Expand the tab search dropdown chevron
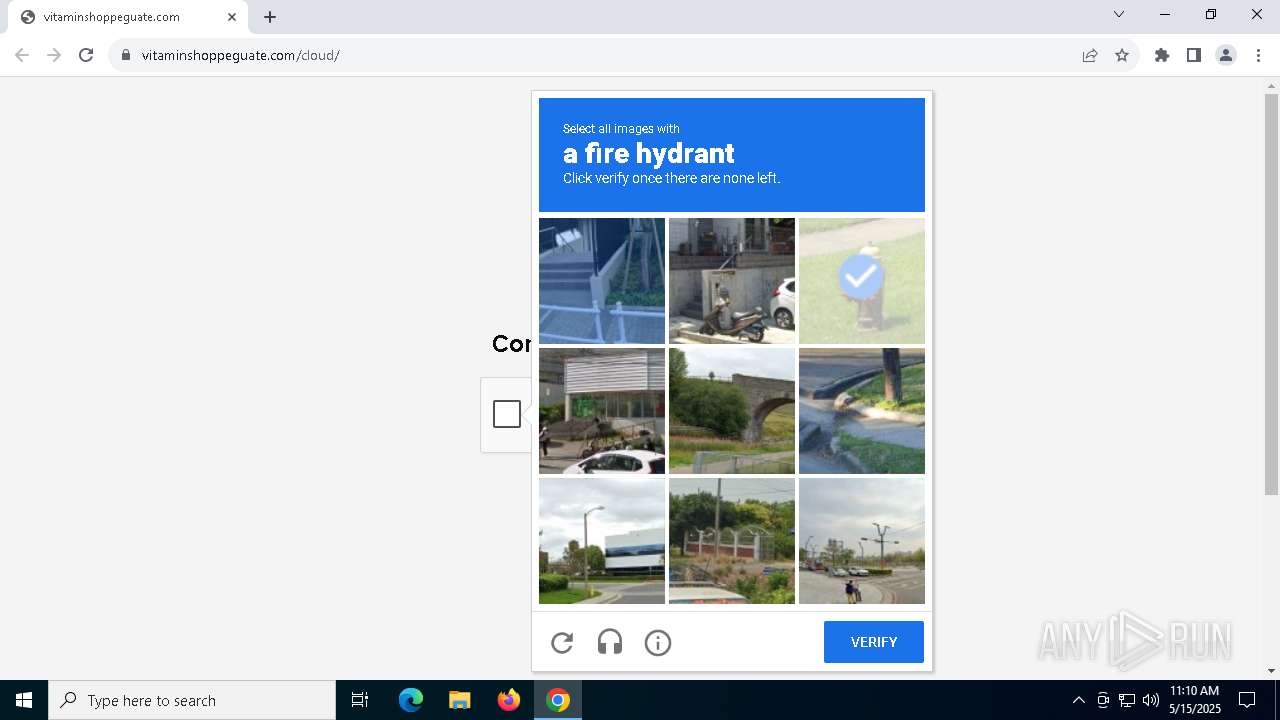The image size is (1280, 720). [1119, 14]
